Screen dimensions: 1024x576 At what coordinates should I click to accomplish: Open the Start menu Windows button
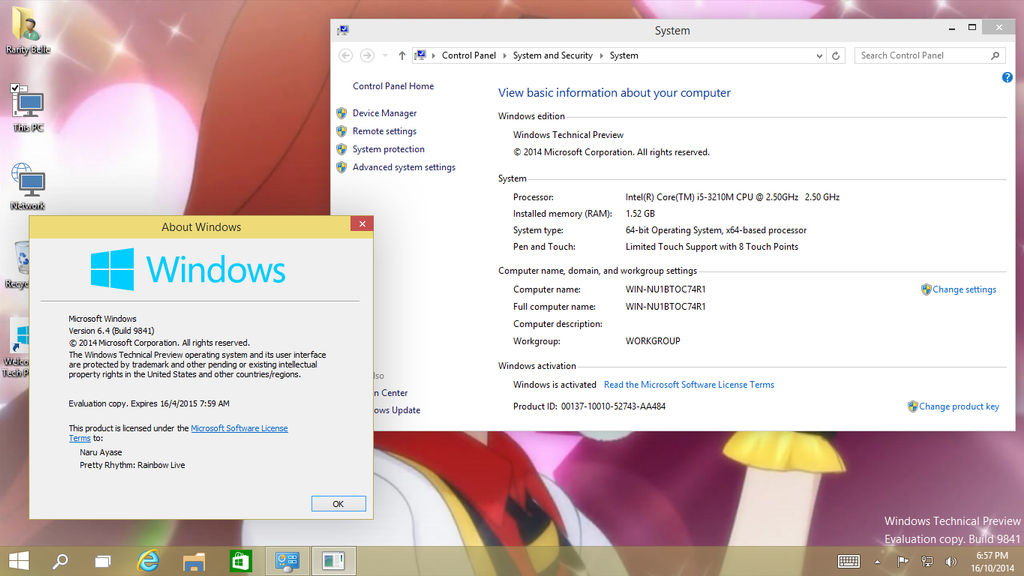click(x=19, y=560)
